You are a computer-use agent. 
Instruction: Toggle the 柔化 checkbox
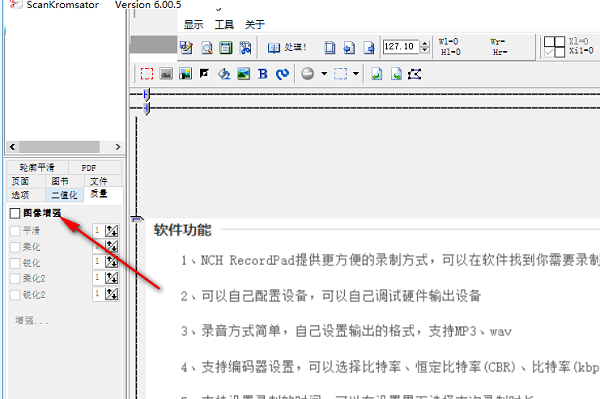(x=15, y=247)
